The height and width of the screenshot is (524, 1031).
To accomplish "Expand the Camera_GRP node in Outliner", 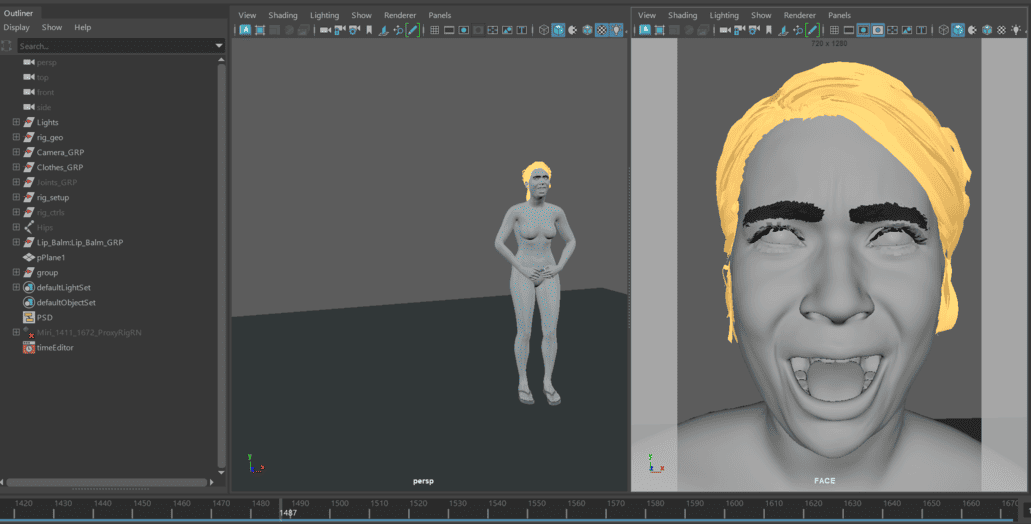I will (16, 152).
